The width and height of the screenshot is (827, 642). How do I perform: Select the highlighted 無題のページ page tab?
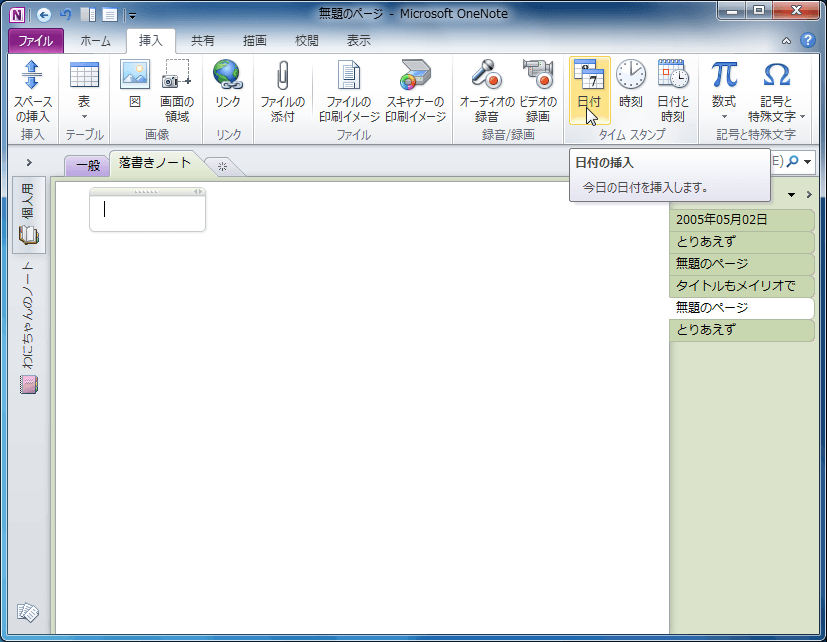[742, 308]
